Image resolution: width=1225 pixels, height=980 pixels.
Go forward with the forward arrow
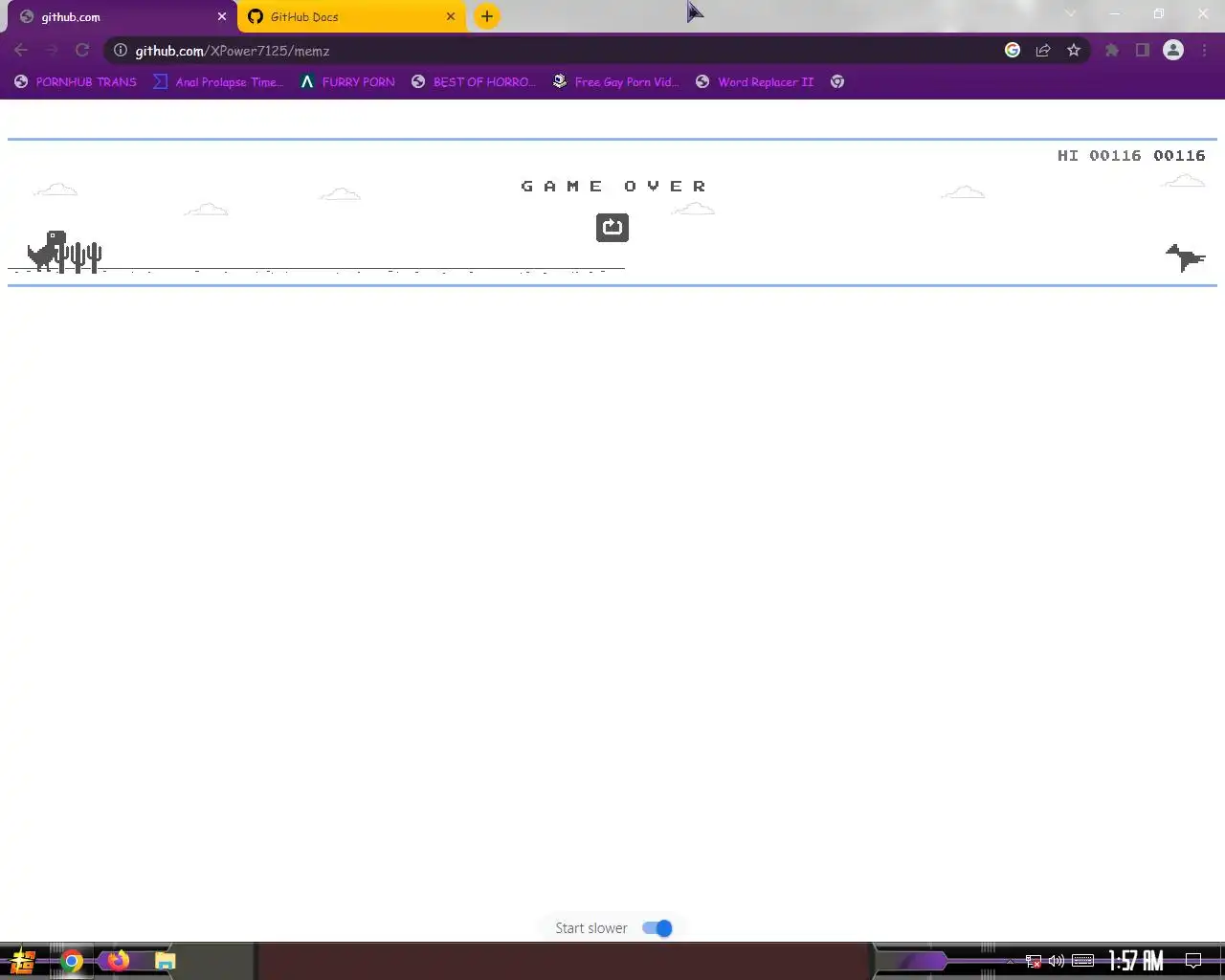tap(52, 50)
